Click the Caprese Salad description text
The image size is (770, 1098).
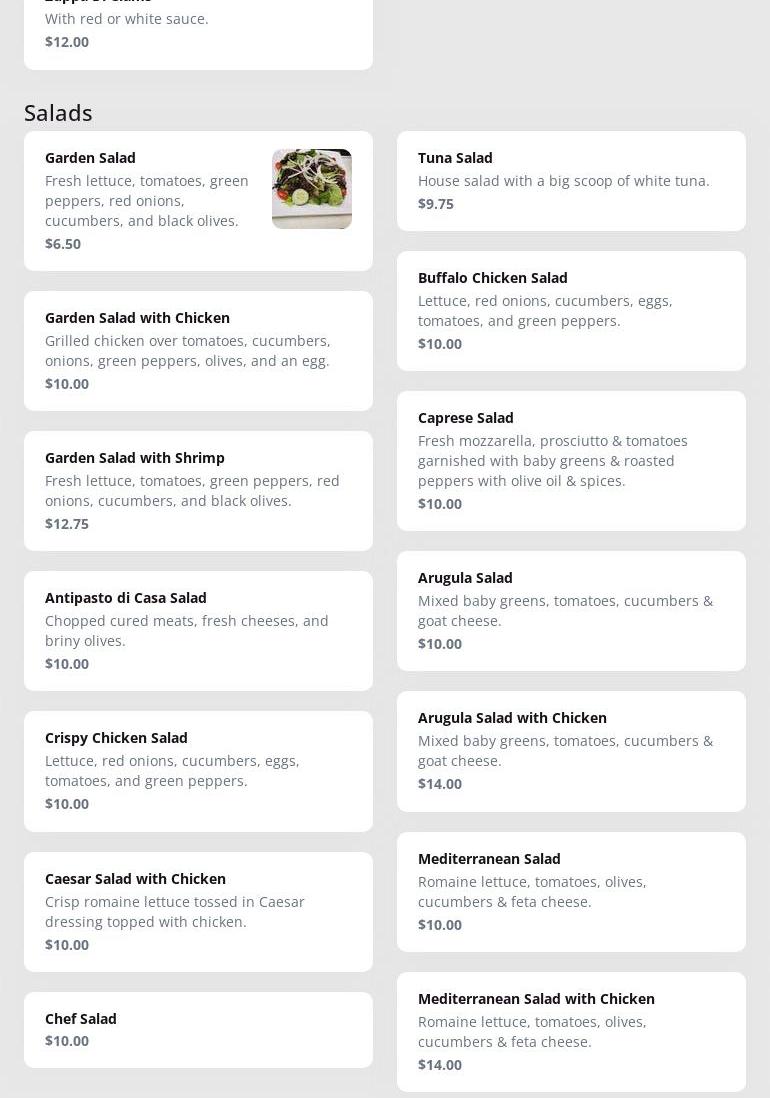coord(553,461)
